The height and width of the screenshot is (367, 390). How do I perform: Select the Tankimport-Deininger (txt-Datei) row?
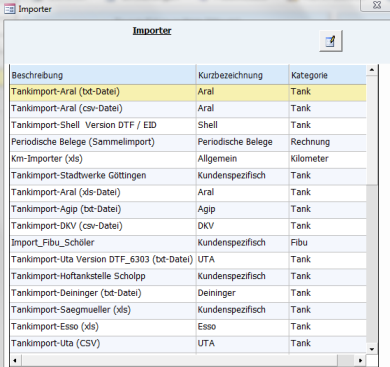click(x=188, y=293)
